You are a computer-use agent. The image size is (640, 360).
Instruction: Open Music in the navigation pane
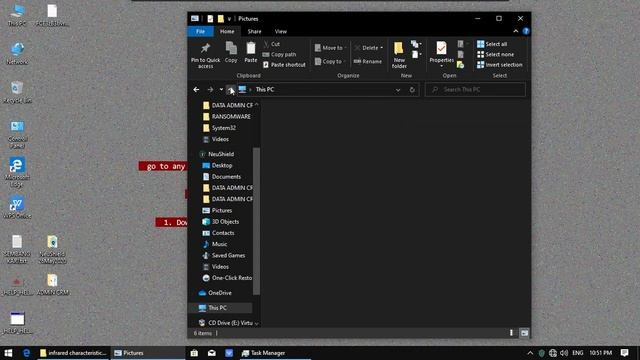215,244
